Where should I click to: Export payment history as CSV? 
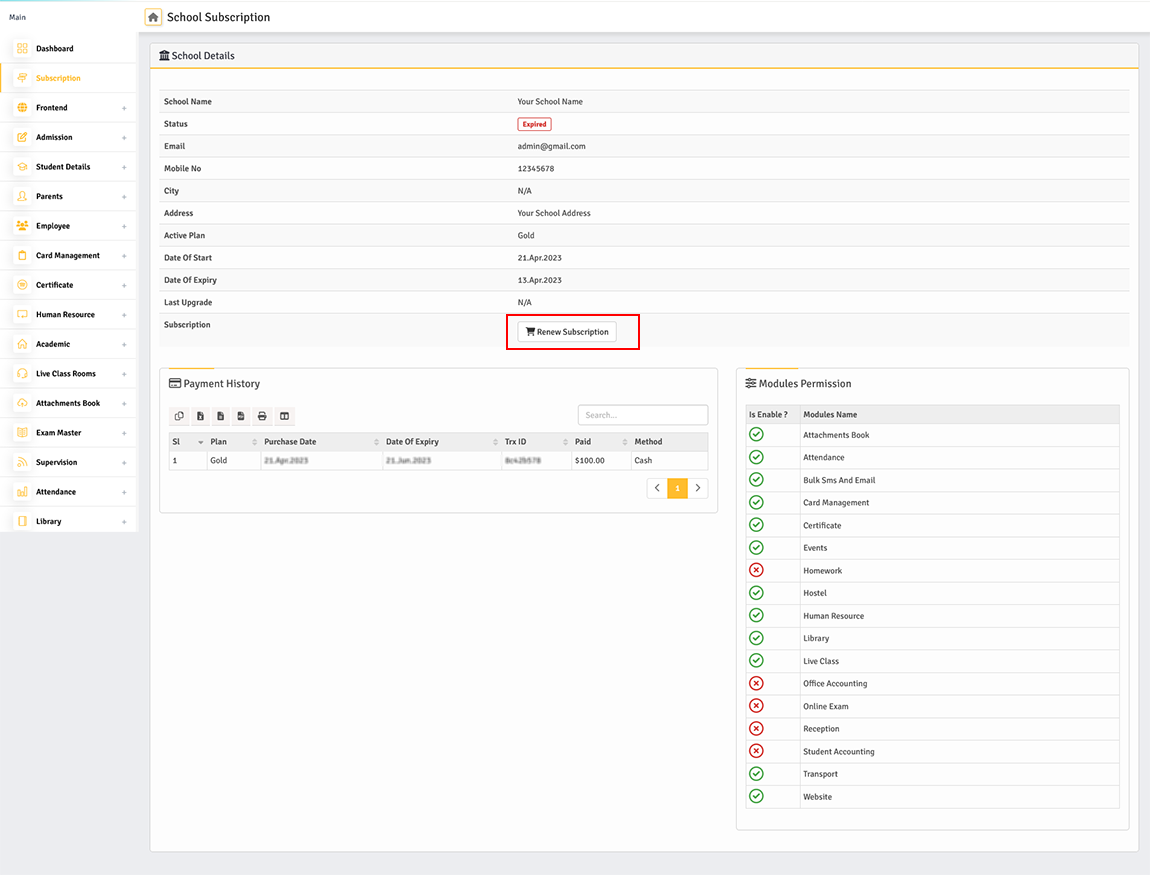tap(221, 416)
